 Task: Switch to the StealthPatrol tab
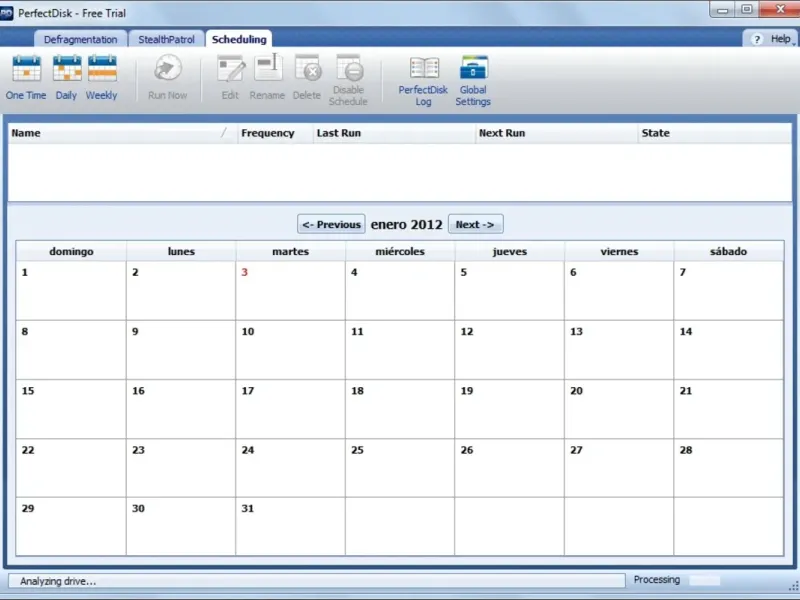pyautogui.click(x=166, y=39)
